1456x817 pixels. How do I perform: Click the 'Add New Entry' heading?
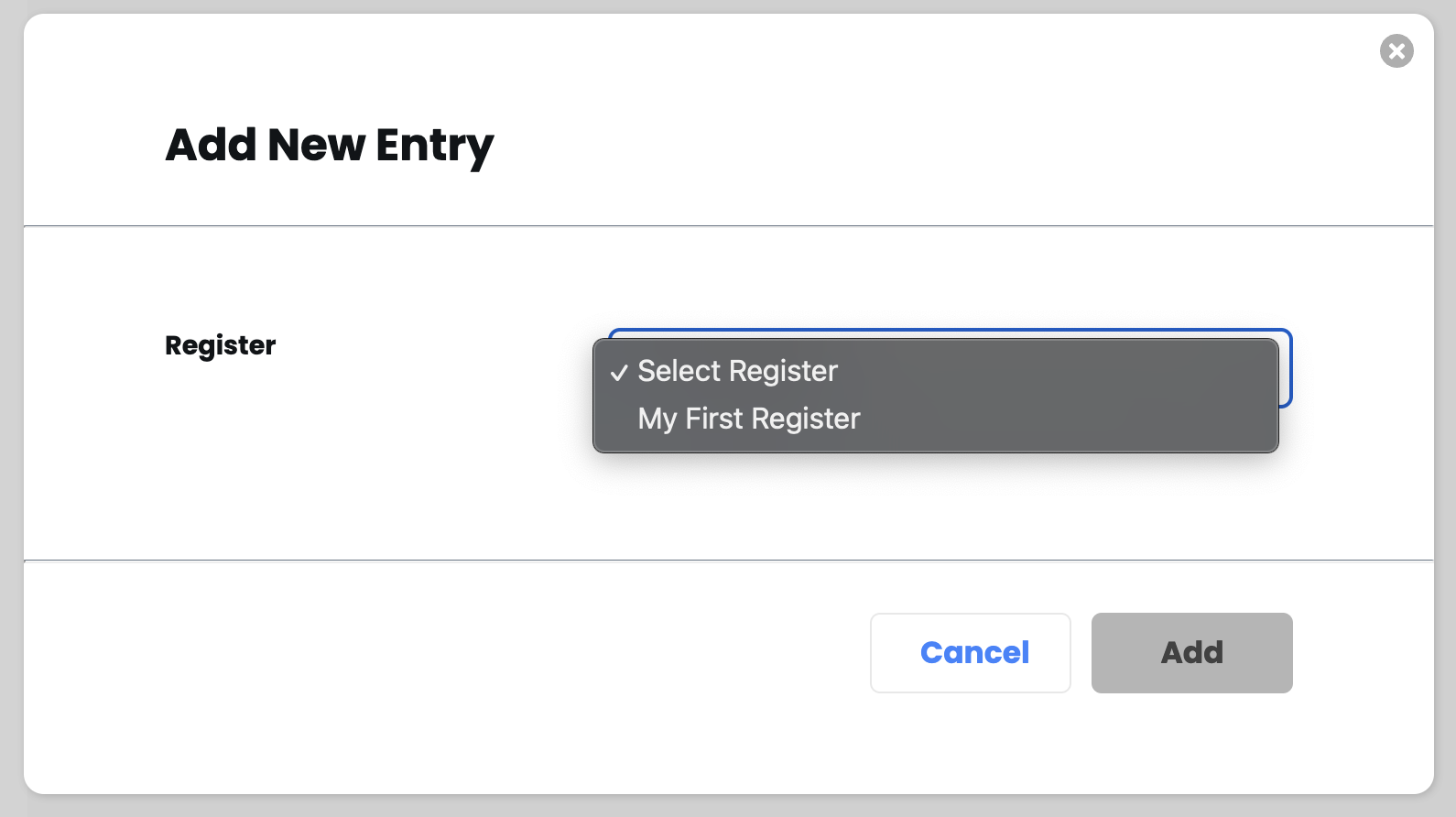[329, 145]
